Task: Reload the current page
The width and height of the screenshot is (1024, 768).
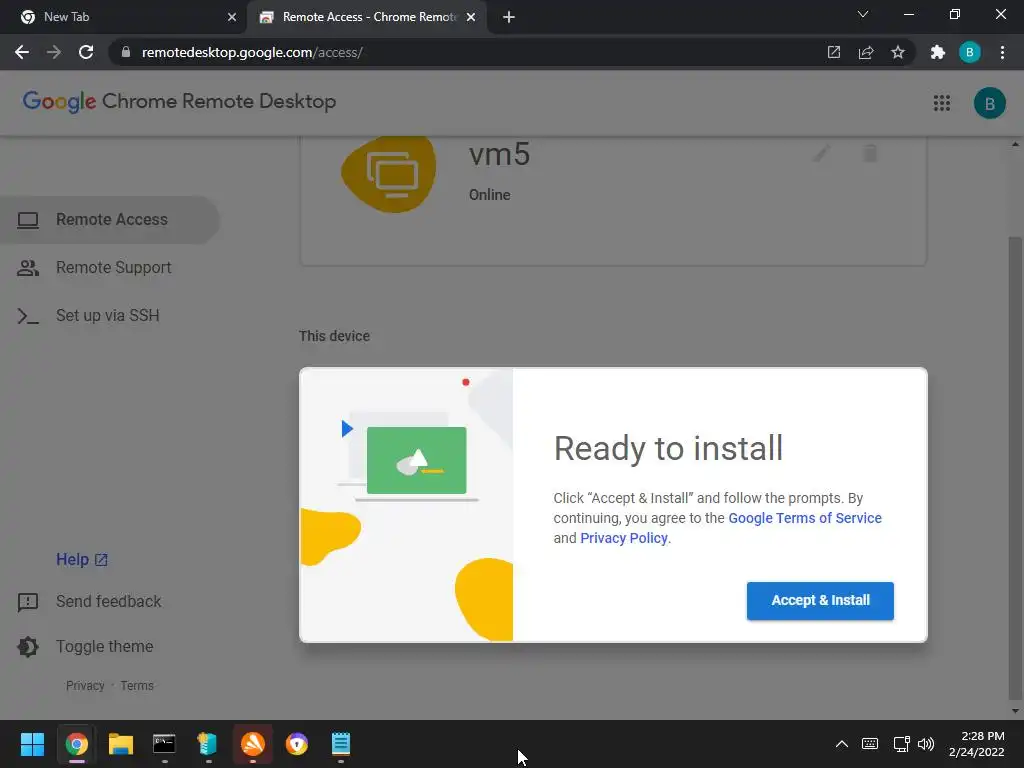Action: pos(86,52)
